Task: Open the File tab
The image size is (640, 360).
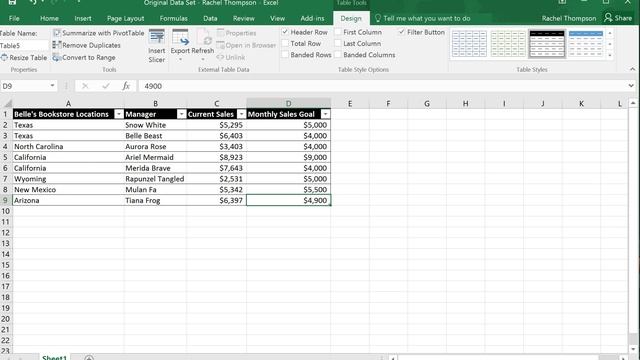Action: 14,18
